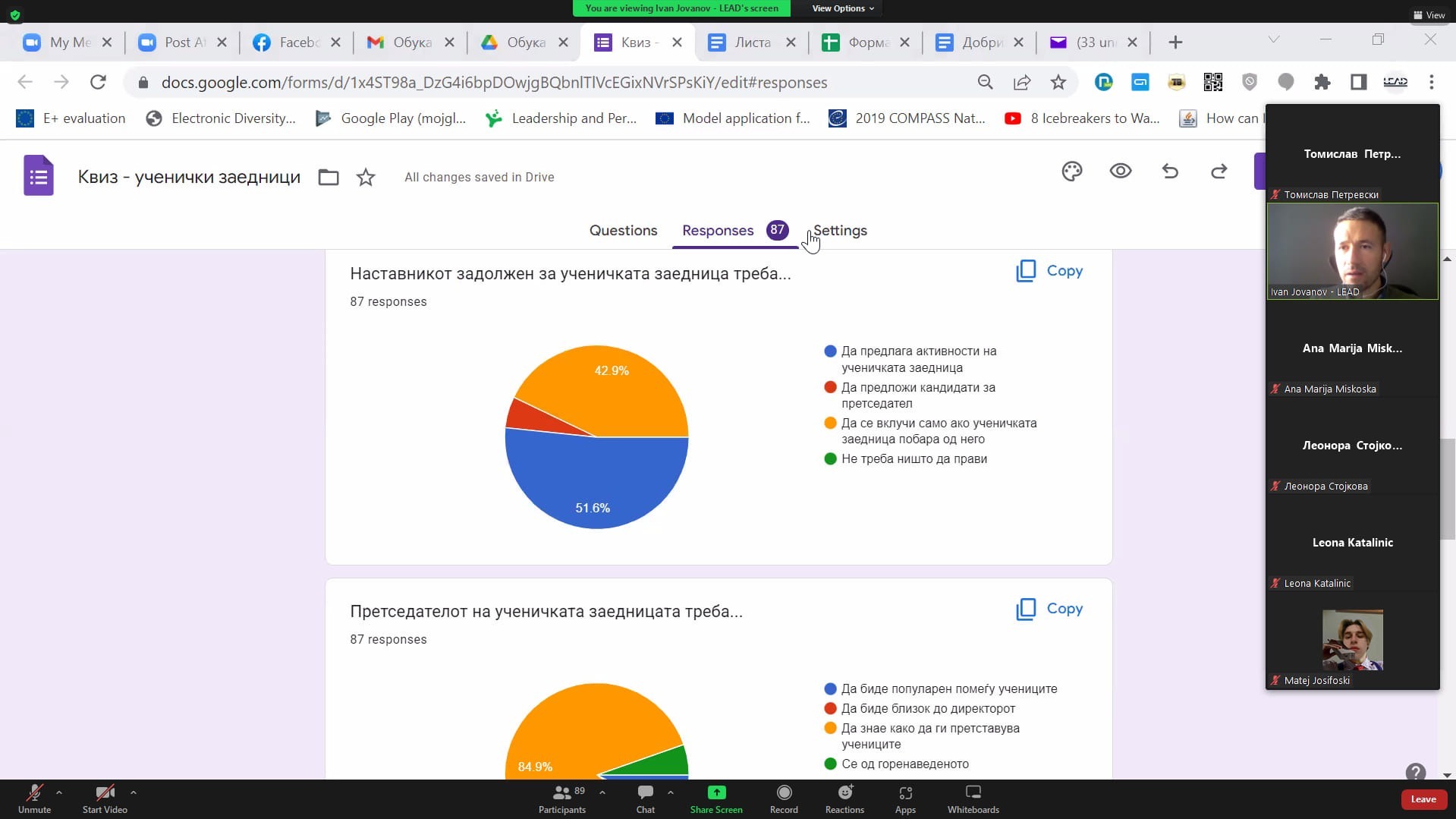
Task: Expand video options arrow beside Start Video
Action: point(134,792)
